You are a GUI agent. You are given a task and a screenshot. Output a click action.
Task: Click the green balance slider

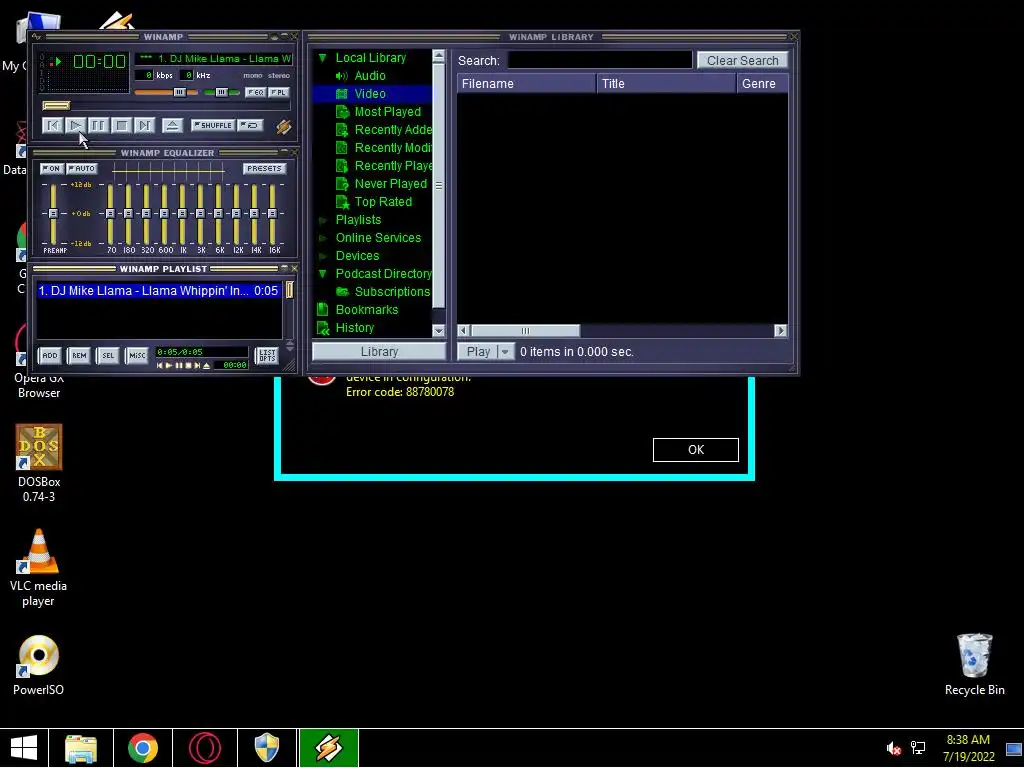tap(221, 93)
